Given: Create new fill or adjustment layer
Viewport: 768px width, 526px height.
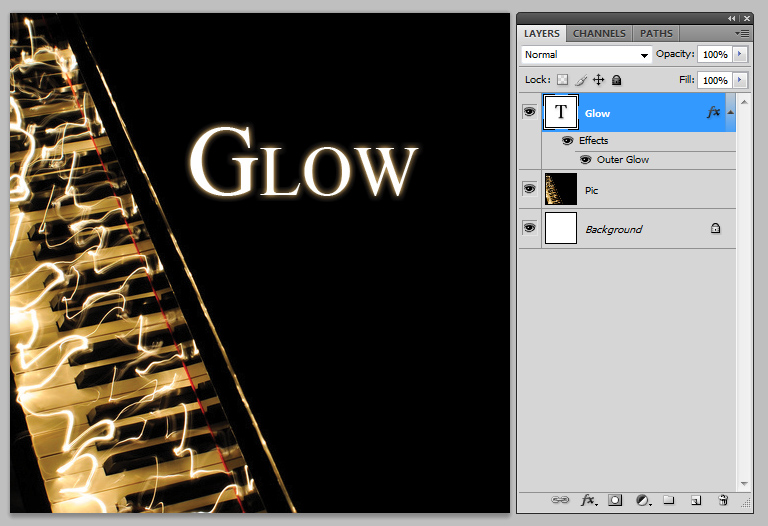Looking at the screenshot, I should coord(643,499).
